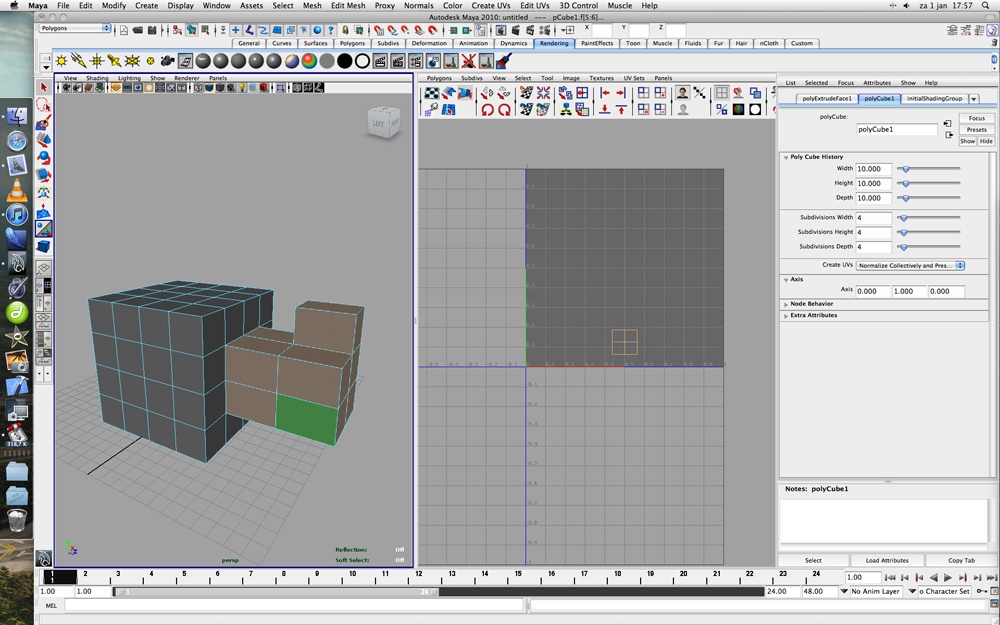Collapse the Axis section
This screenshot has height=625, width=1000.
pyautogui.click(x=786, y=279)
